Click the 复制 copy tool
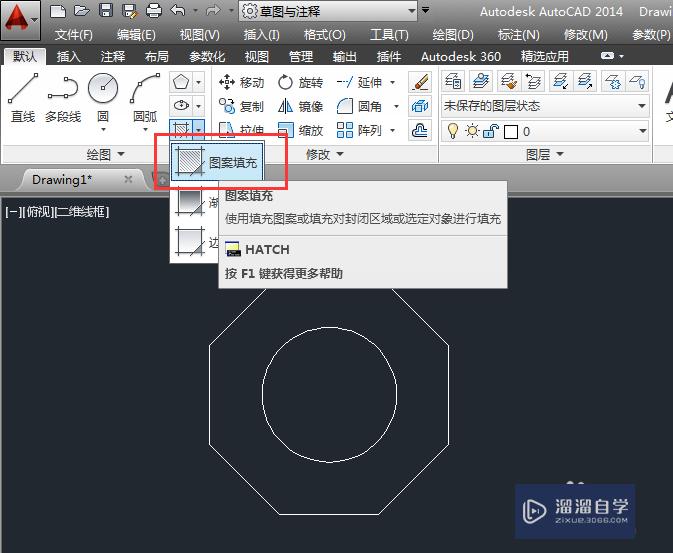 point(241,106)
